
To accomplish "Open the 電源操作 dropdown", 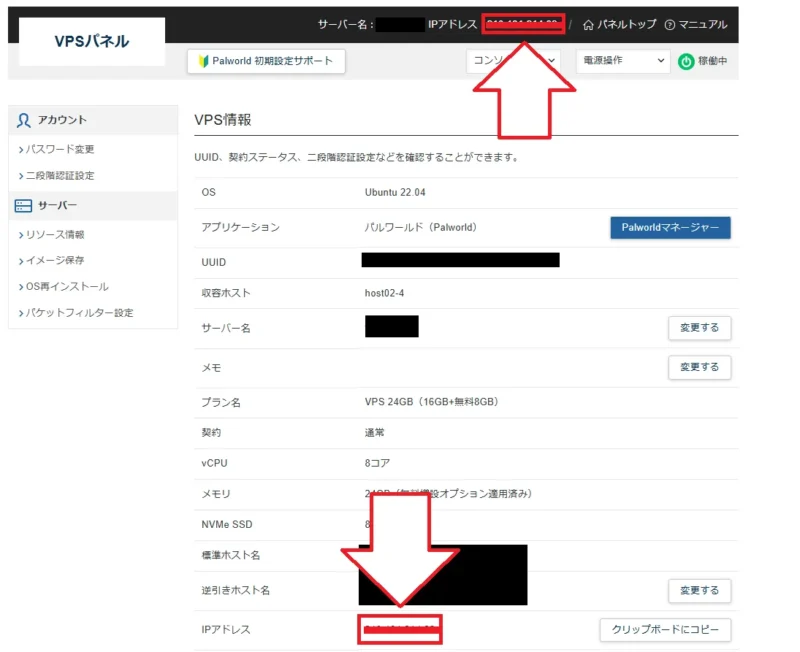I will 623,61.
